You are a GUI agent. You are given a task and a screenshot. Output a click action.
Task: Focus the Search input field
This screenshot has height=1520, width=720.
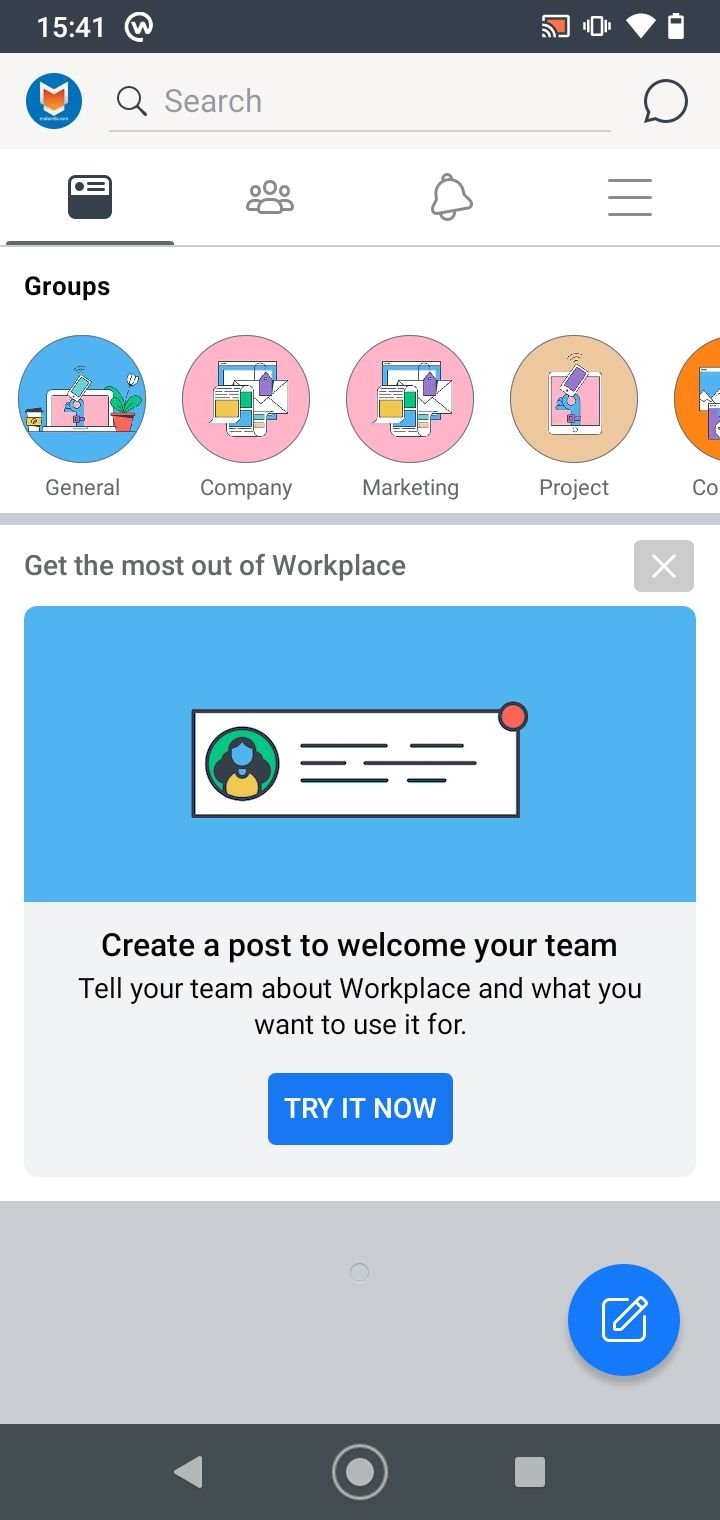point(360,101)
